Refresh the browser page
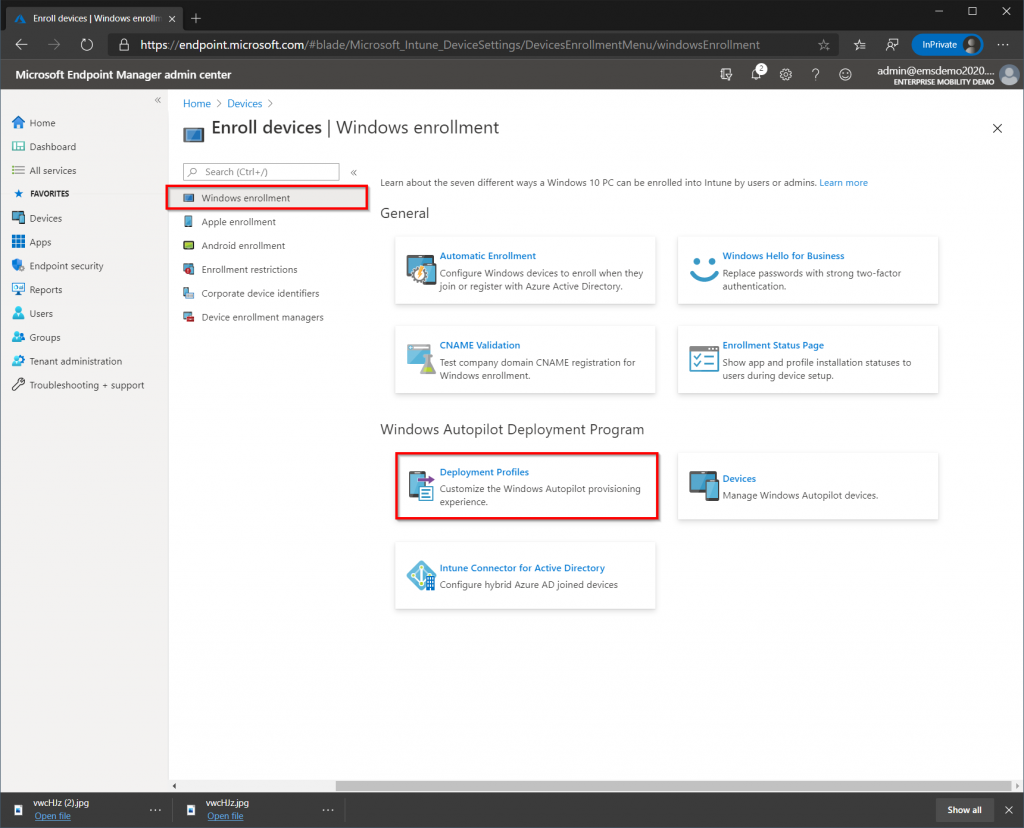This screenshot has width=1024, height=828. coord(86,44)
